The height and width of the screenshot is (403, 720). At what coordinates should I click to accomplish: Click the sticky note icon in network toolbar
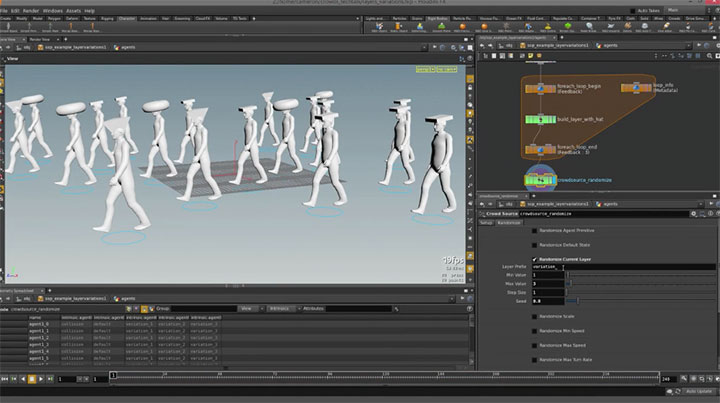pos(530,56)
